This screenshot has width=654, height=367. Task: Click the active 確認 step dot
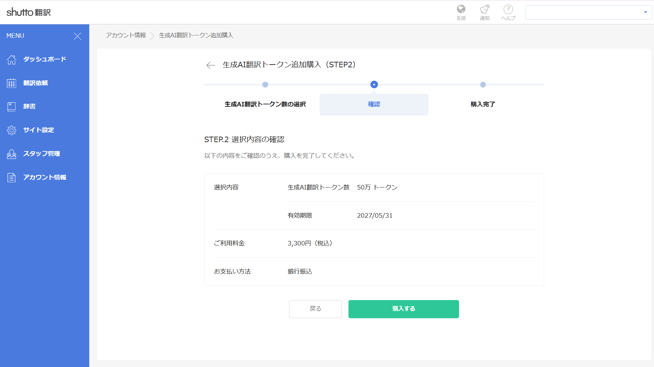[x=374, y=85]
